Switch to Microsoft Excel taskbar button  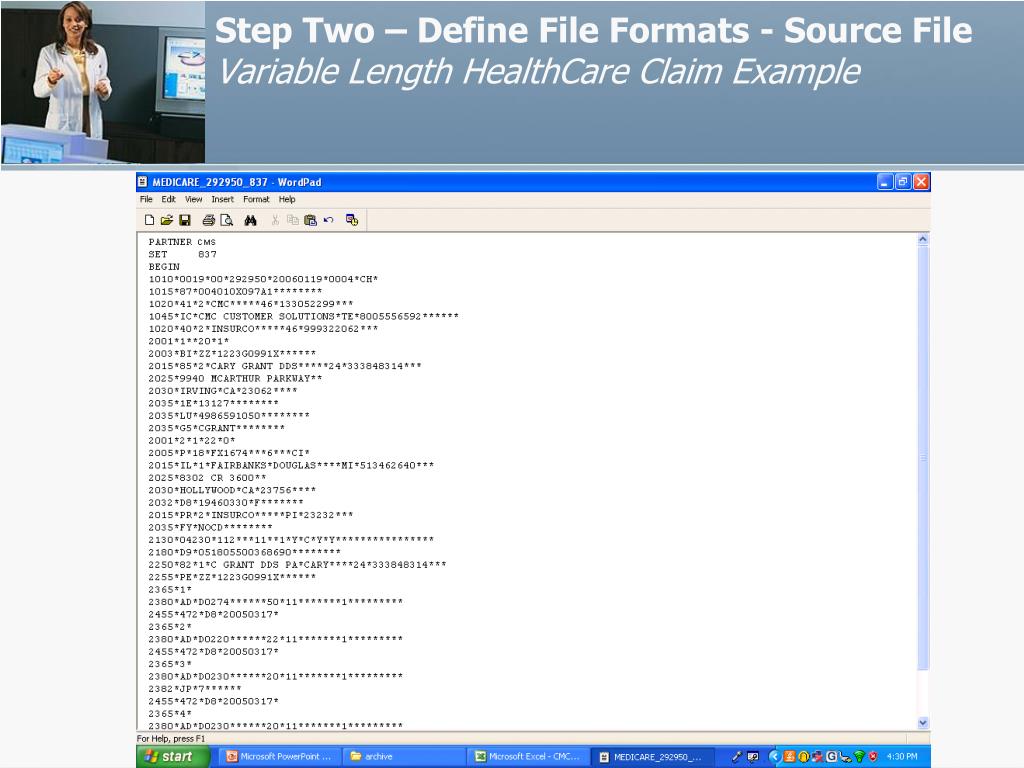click(528, 756)
